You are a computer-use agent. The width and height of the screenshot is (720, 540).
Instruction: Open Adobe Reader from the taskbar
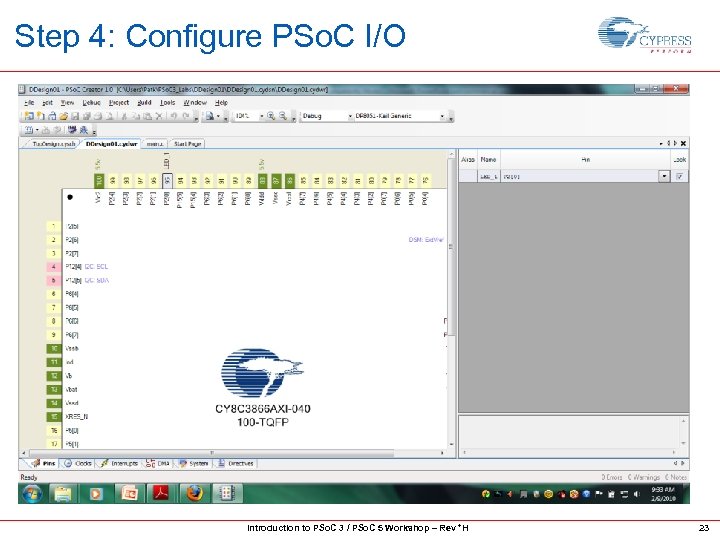(x=161, y=494)
